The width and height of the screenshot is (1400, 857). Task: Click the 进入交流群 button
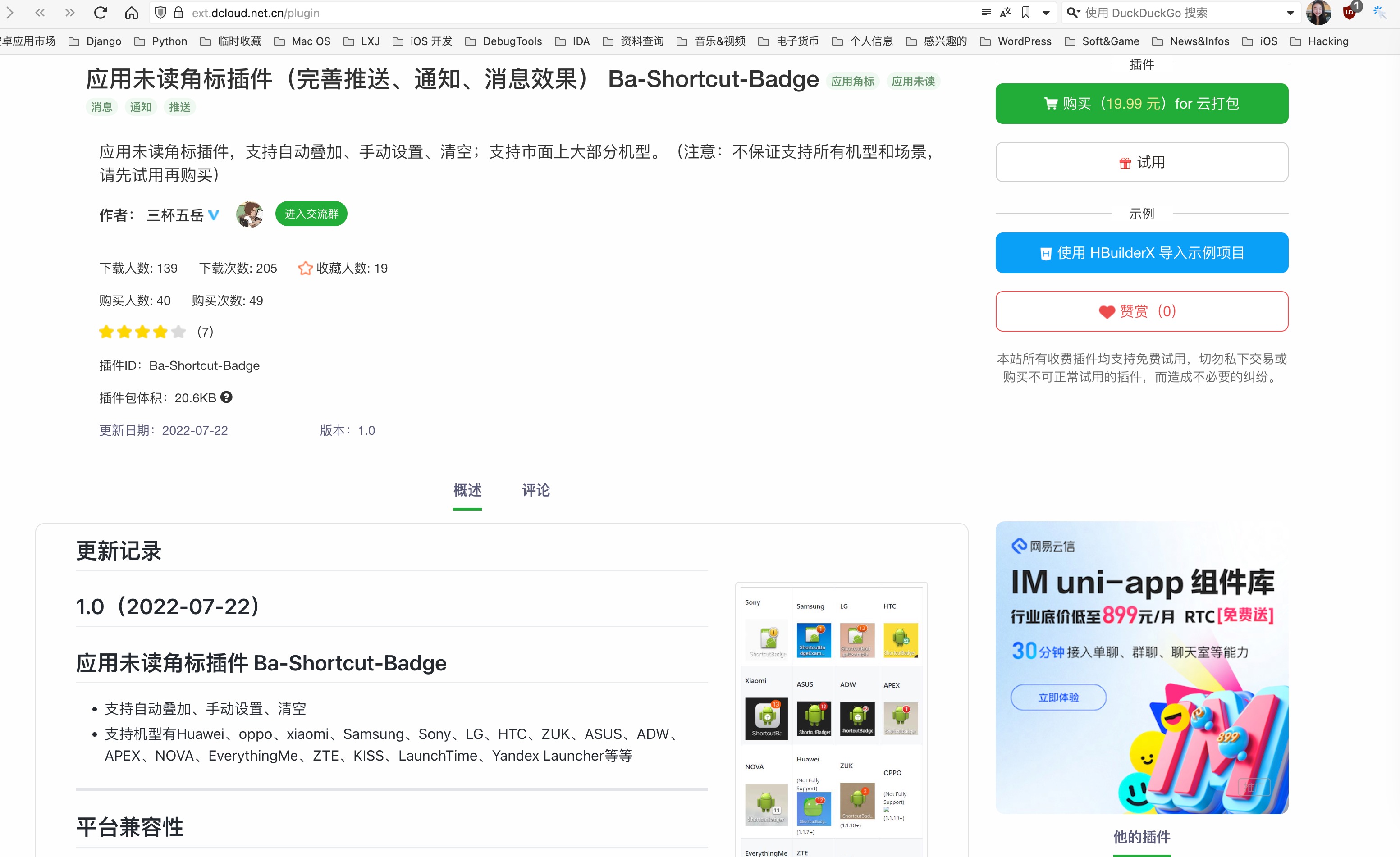click(311, 214)
